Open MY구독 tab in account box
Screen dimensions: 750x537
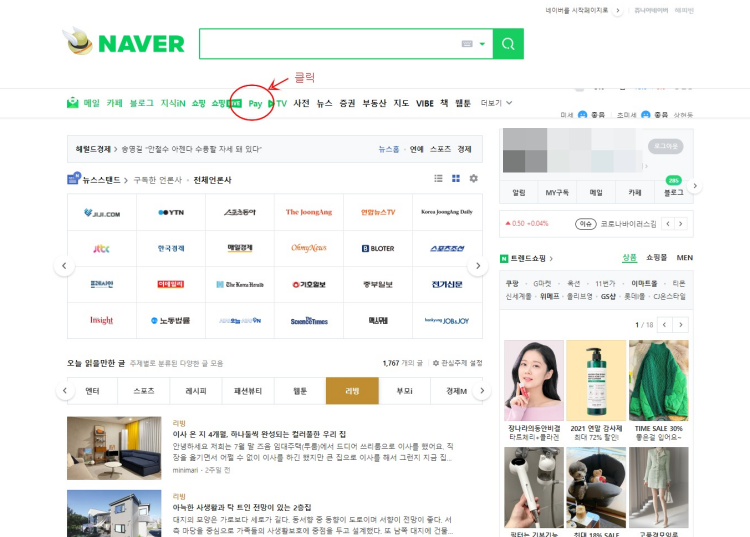click(x=557, y=192)
